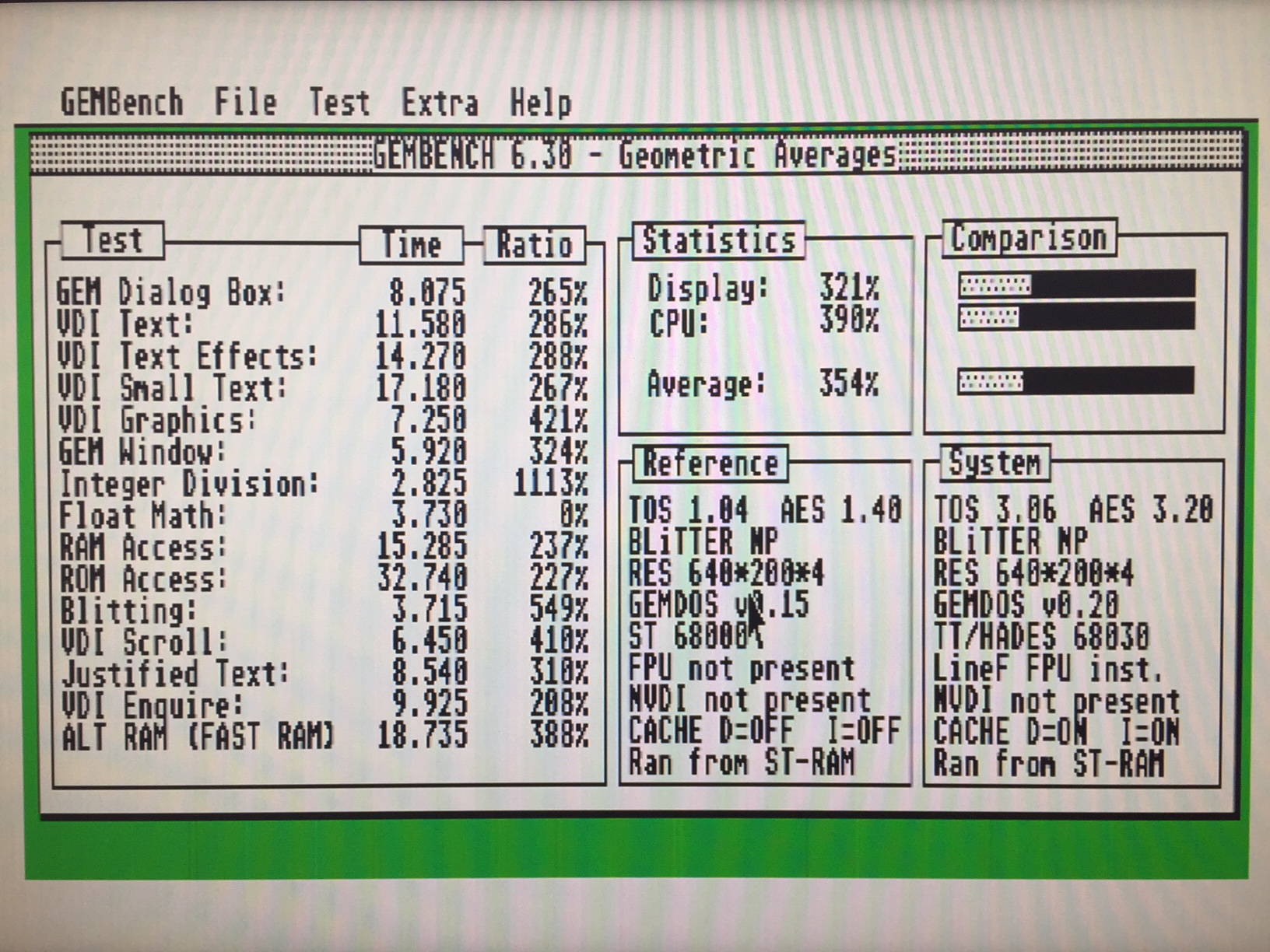Click 'CACHE D=OFF I=OFF' in Reference
The width and height of the screenshot is (1270, 952).
(x=764, y=731)
